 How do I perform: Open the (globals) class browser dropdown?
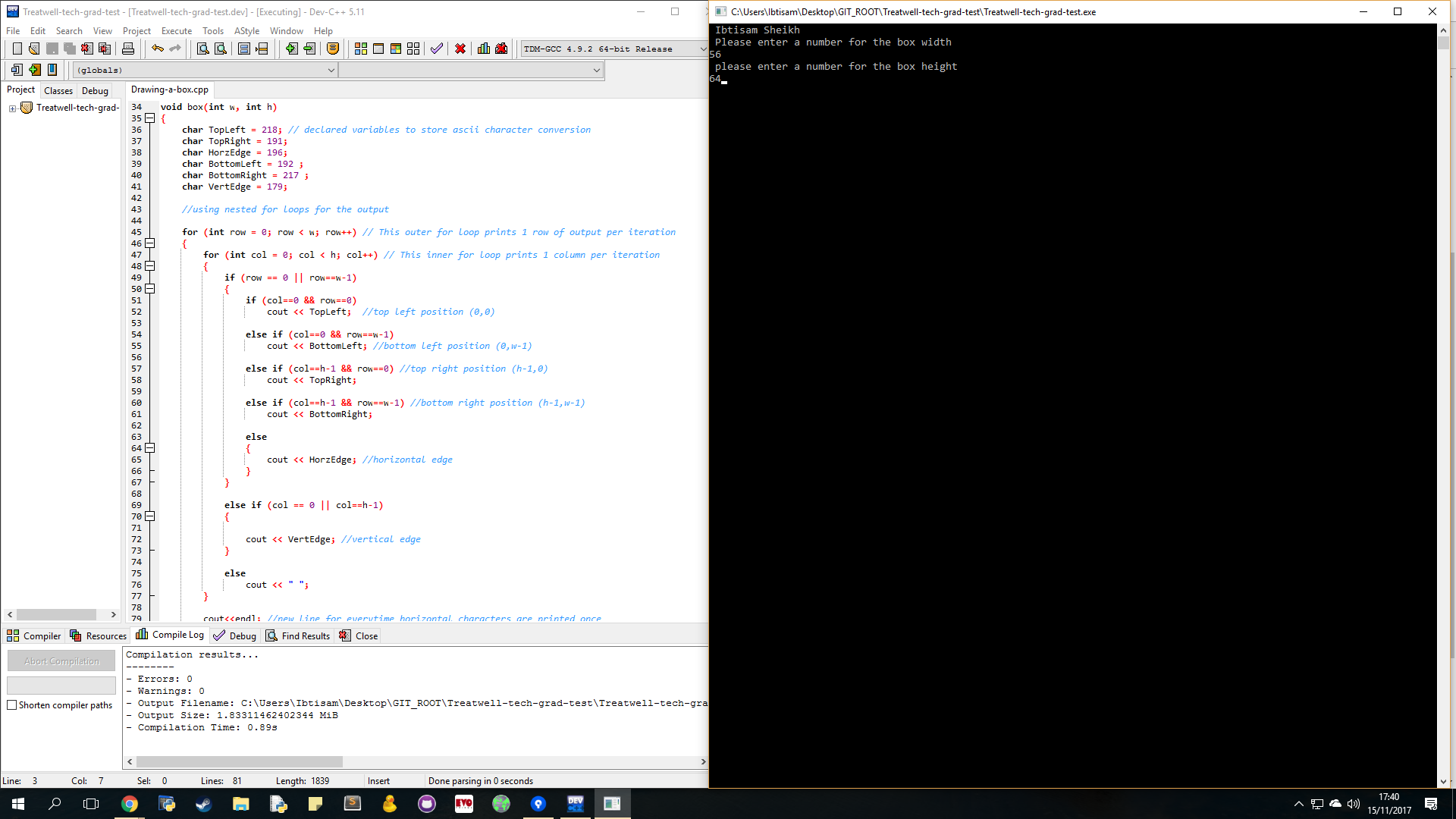(331, 69)
